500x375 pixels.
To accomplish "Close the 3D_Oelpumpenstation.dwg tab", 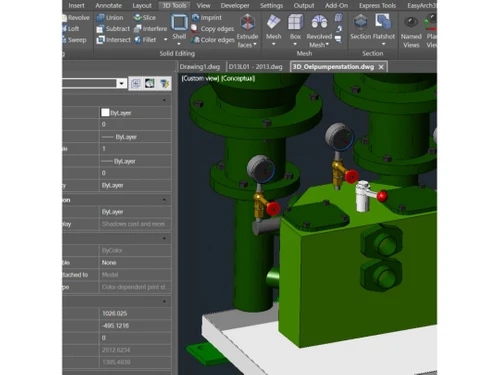I will [x=381, y=67].
